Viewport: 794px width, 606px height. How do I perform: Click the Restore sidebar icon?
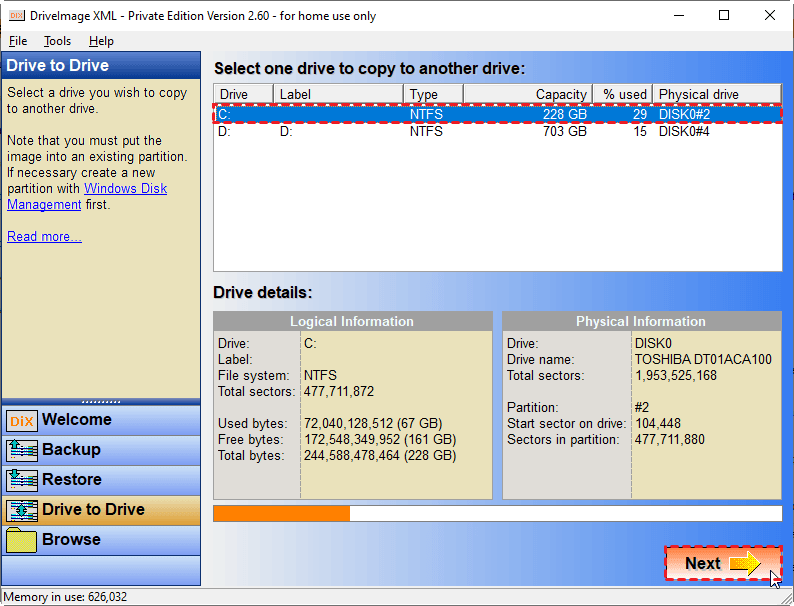[21, 481]
